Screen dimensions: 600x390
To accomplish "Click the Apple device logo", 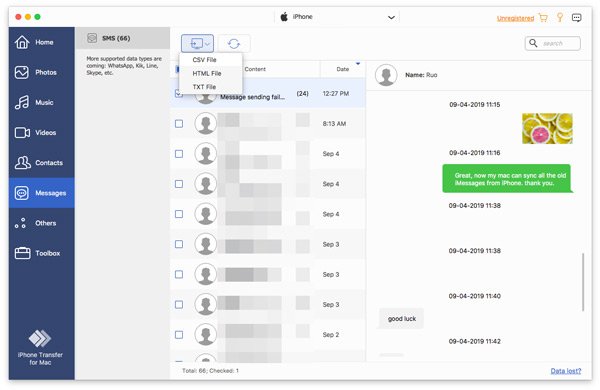I will (x=284, y=17).
